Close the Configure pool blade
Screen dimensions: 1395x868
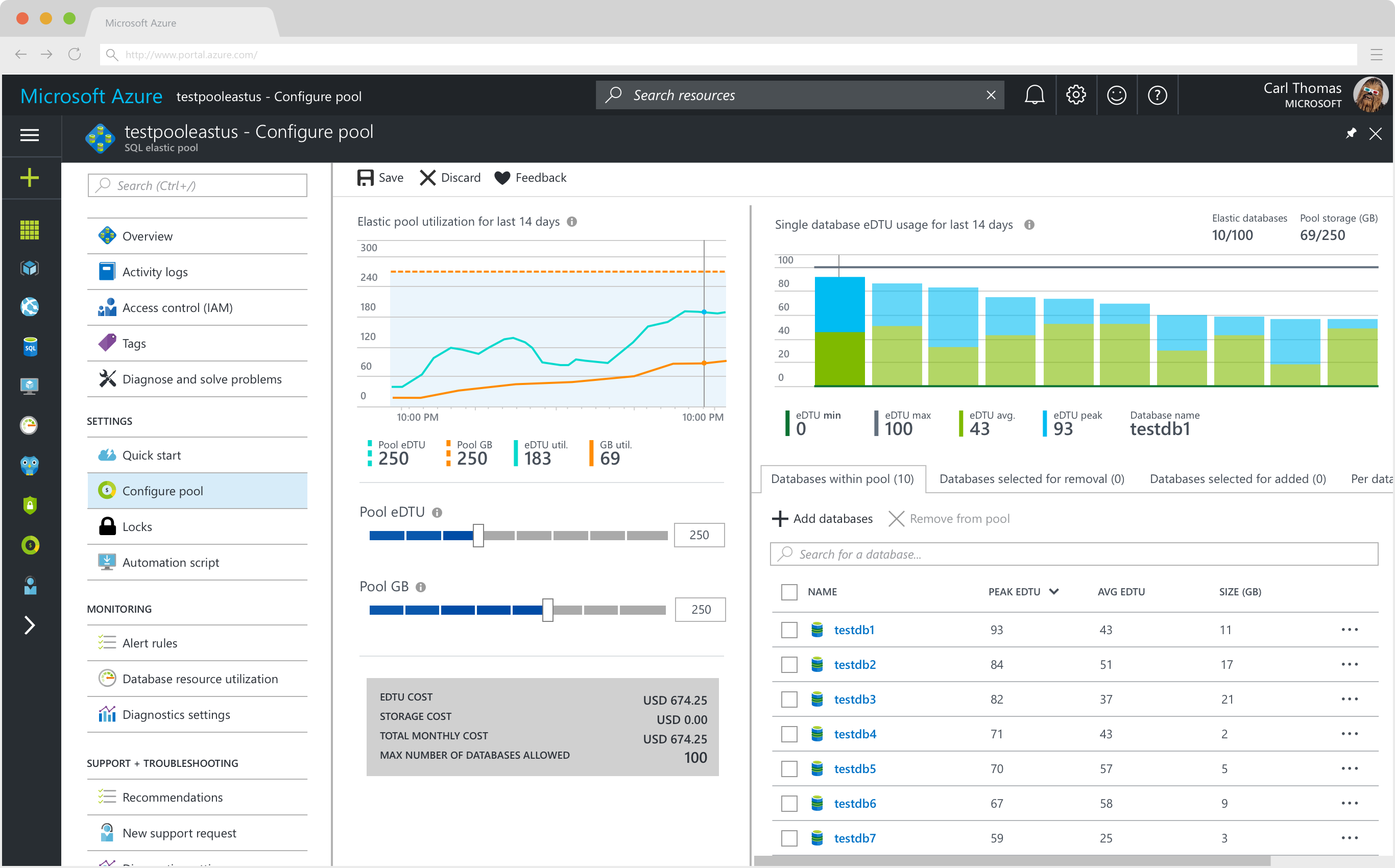point(1376,134)
